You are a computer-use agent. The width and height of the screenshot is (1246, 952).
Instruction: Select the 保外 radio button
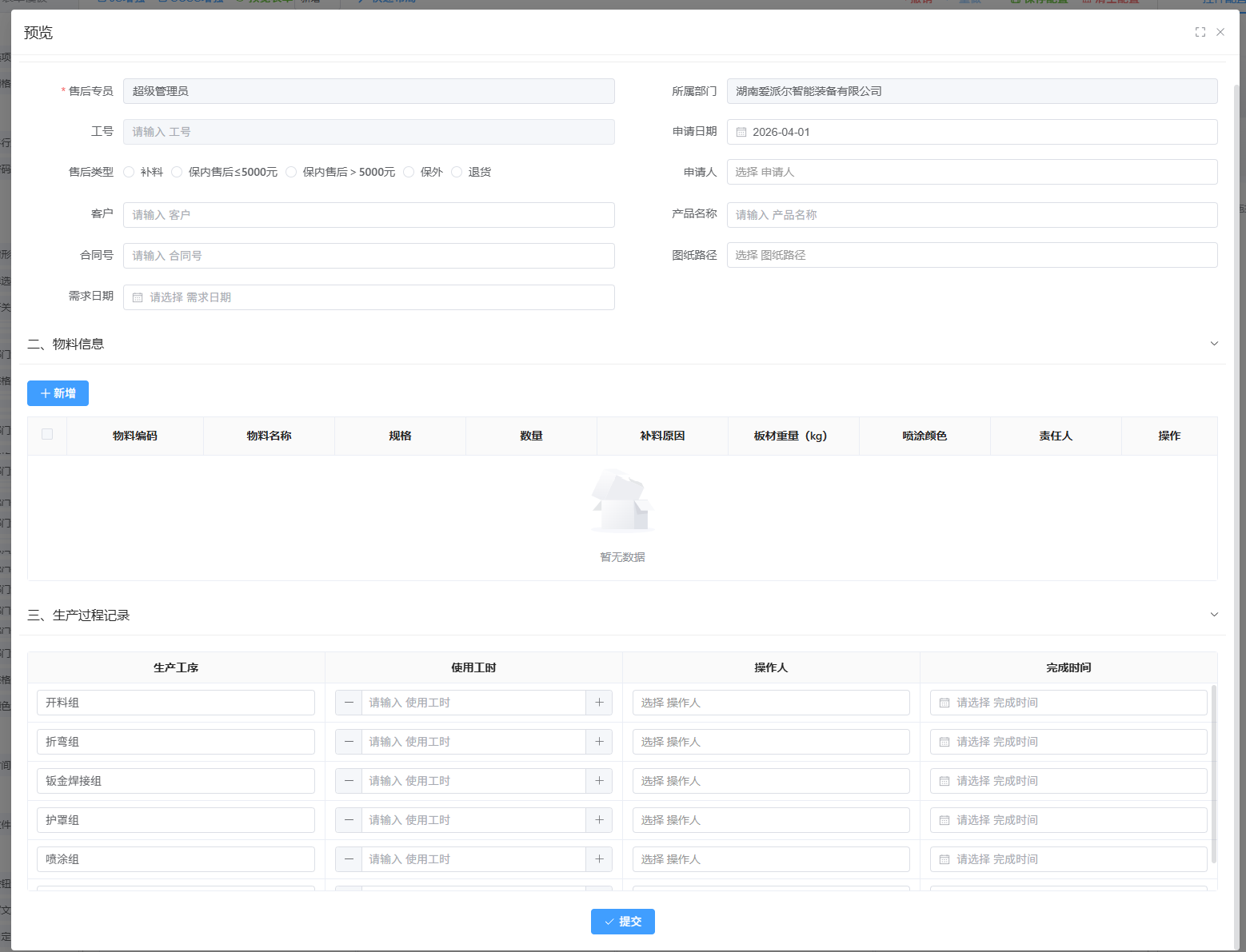point(409,172)
